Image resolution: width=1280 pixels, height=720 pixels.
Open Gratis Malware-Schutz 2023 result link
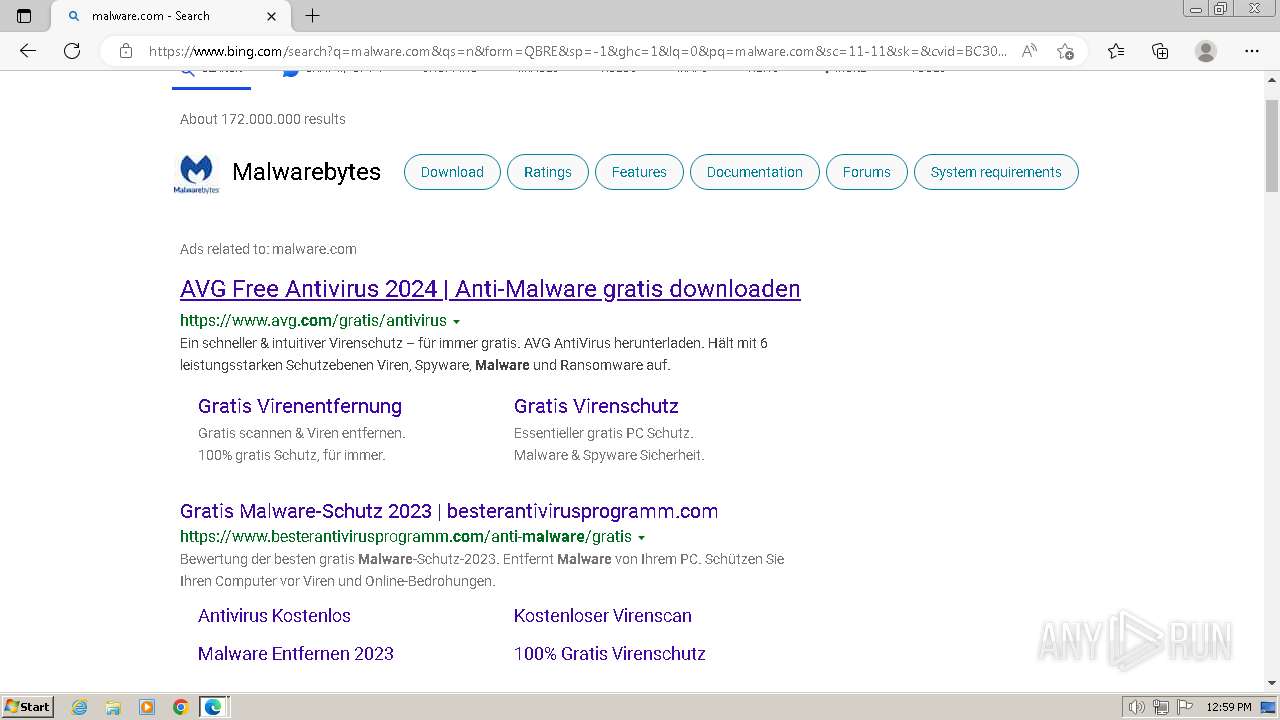(449, 511)
